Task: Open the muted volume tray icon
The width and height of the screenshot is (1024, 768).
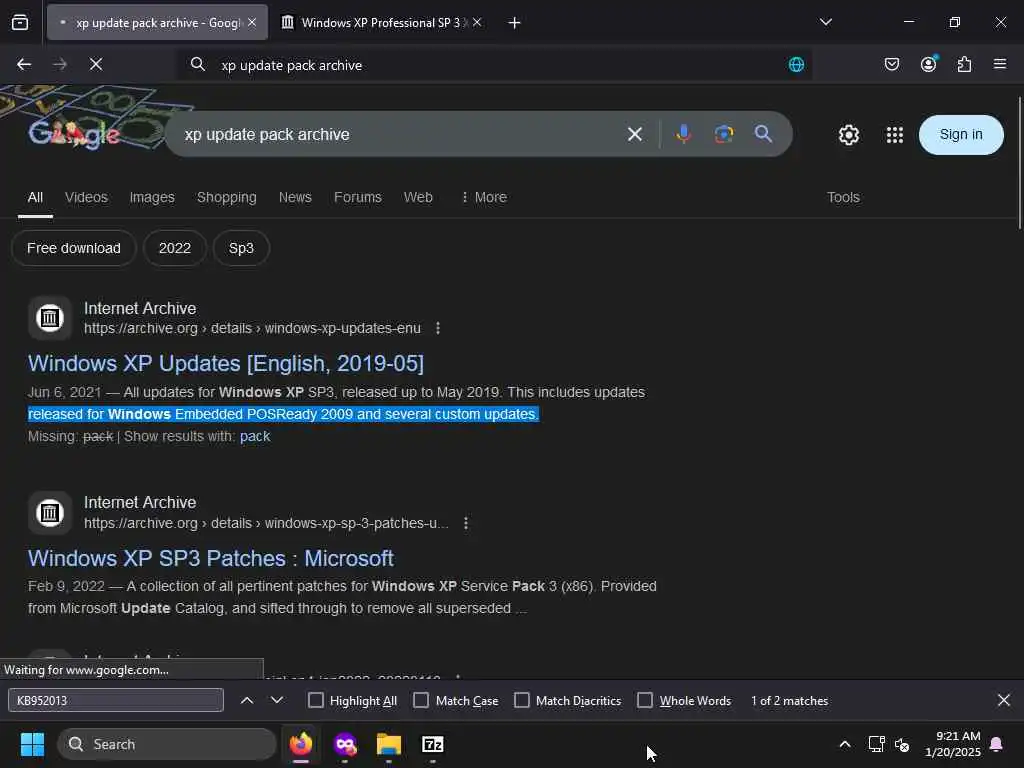Action: click(902, 744)
